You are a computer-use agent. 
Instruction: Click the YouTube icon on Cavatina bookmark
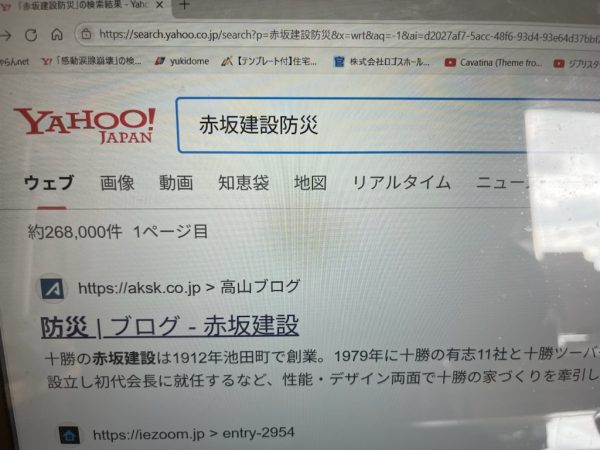[x=450, y=62]
